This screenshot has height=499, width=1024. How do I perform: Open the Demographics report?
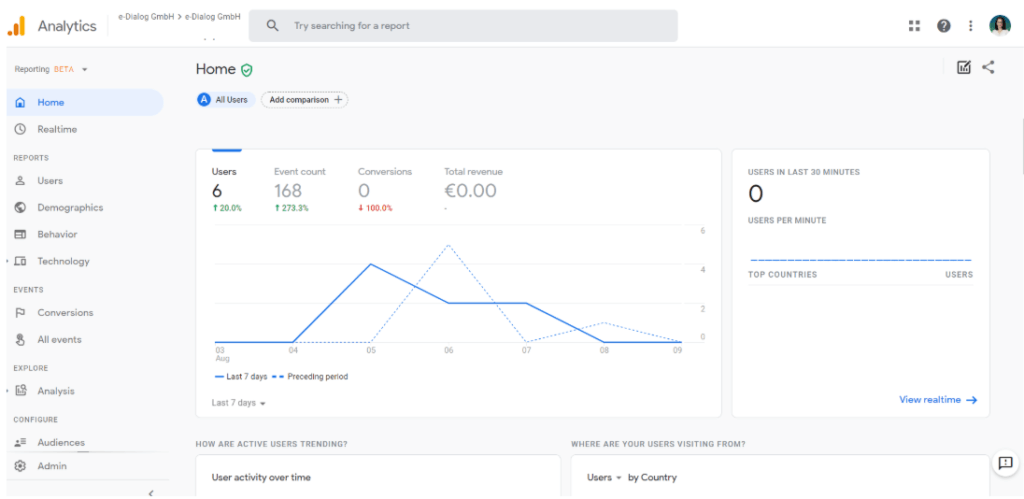point(70,208)
